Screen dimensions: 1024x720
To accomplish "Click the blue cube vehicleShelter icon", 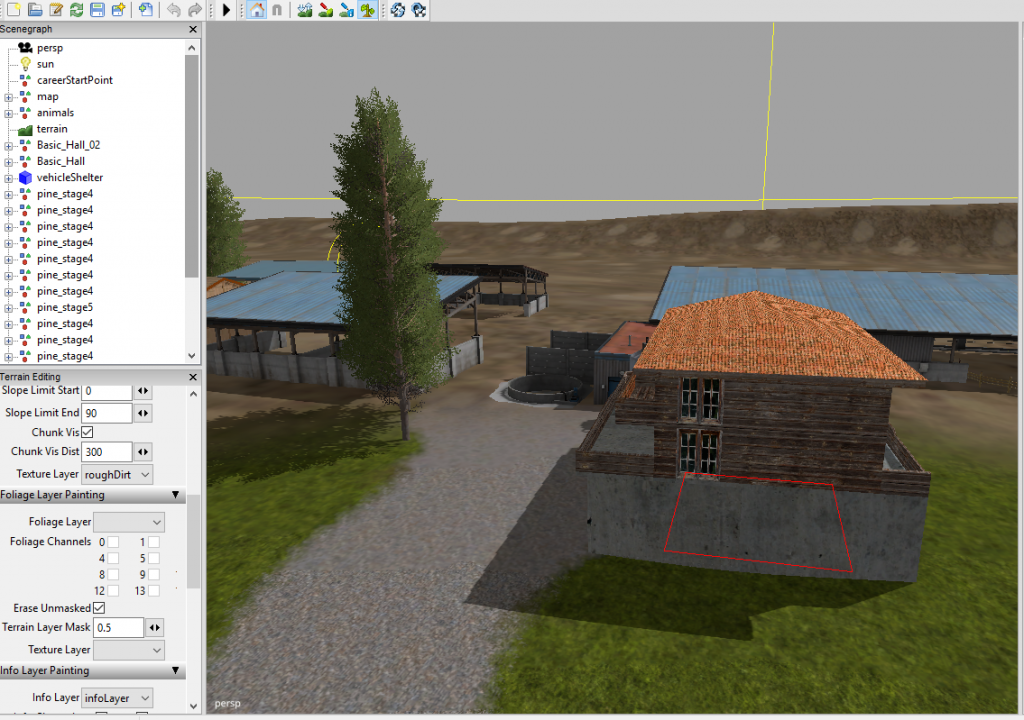I will (x=25, y=178).
